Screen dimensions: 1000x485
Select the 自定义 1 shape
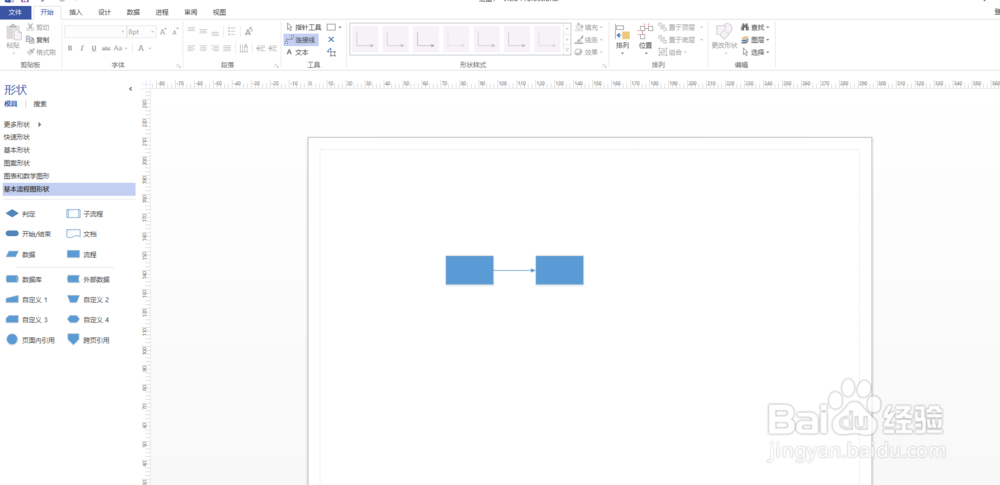click(x=26, y=299)
